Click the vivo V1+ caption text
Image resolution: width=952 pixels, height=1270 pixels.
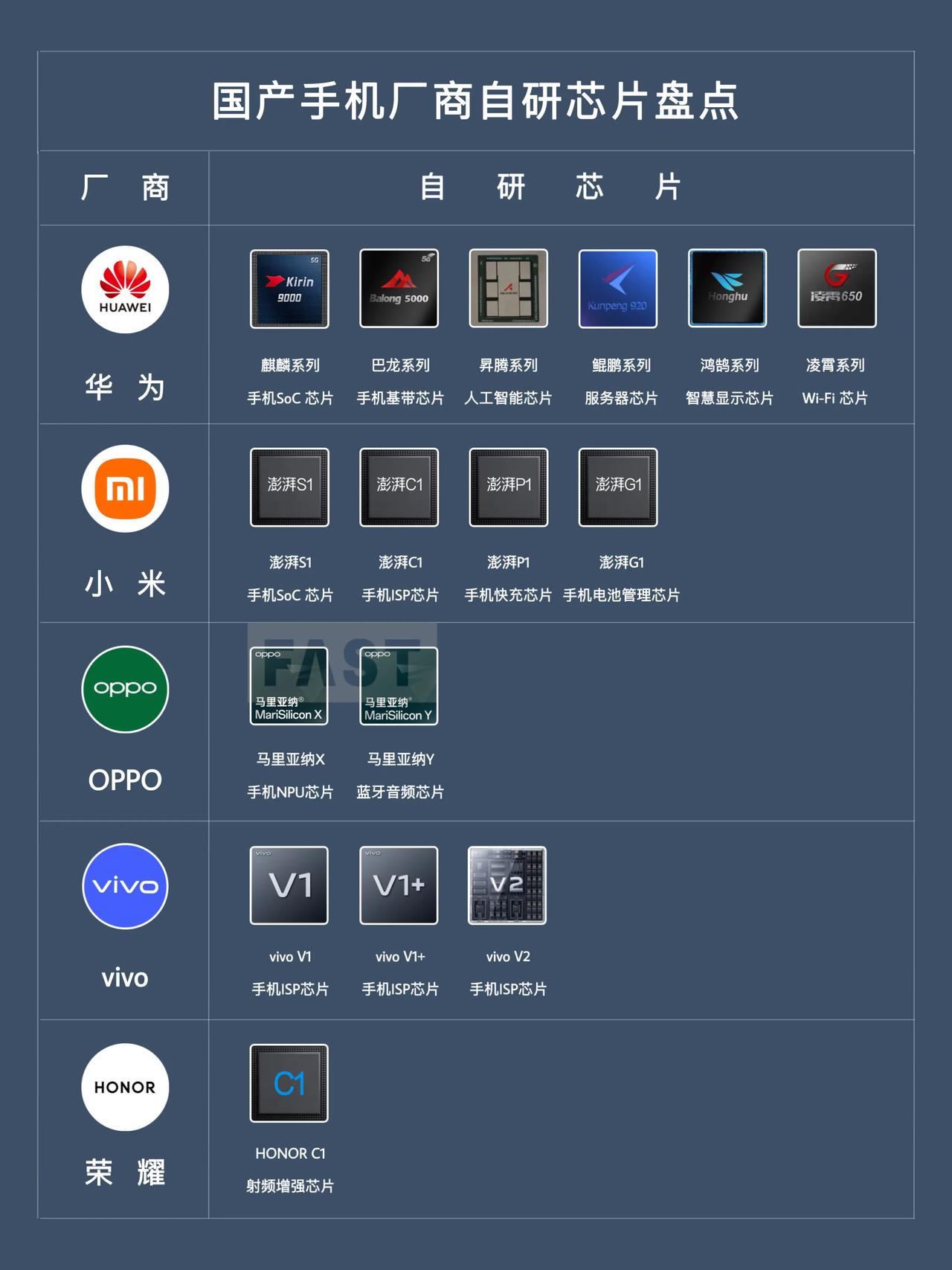point(400,957)
